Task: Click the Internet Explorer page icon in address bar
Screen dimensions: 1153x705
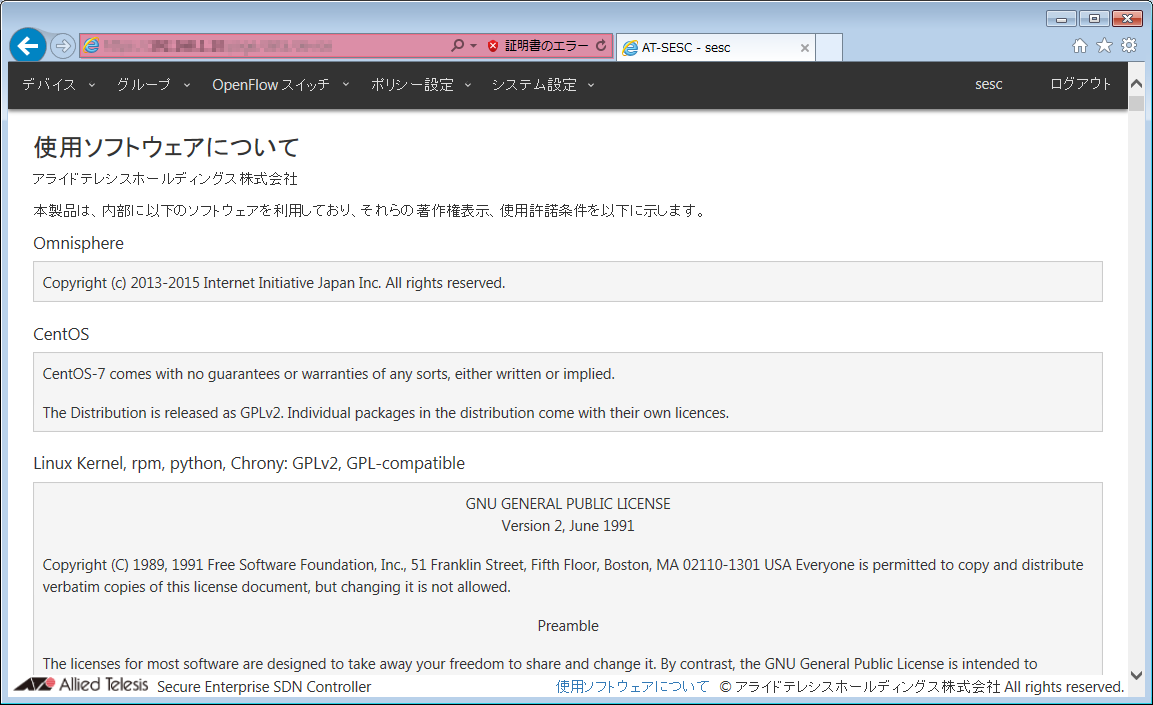Action: [91, 46]
